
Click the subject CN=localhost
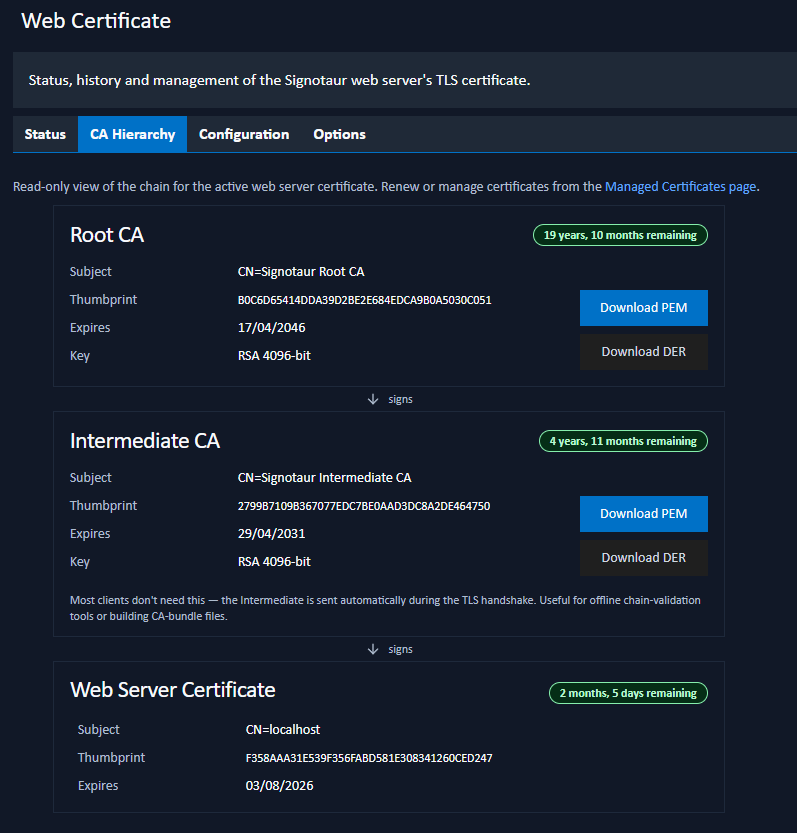283,729
